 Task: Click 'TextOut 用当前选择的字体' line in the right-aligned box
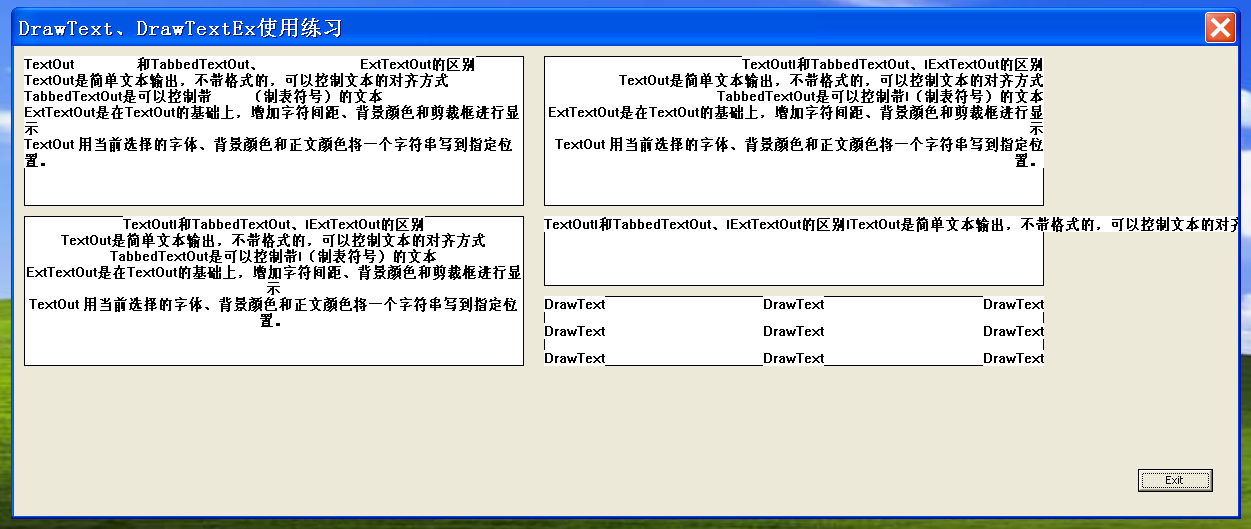(799, 145)
